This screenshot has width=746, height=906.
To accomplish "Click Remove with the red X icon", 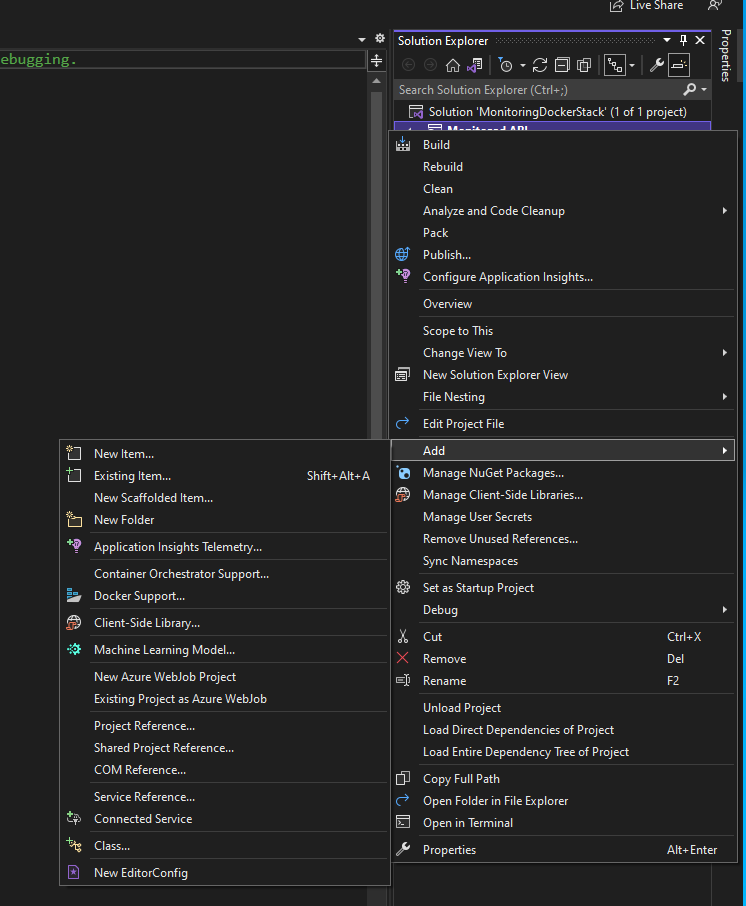I will point(563,658).
